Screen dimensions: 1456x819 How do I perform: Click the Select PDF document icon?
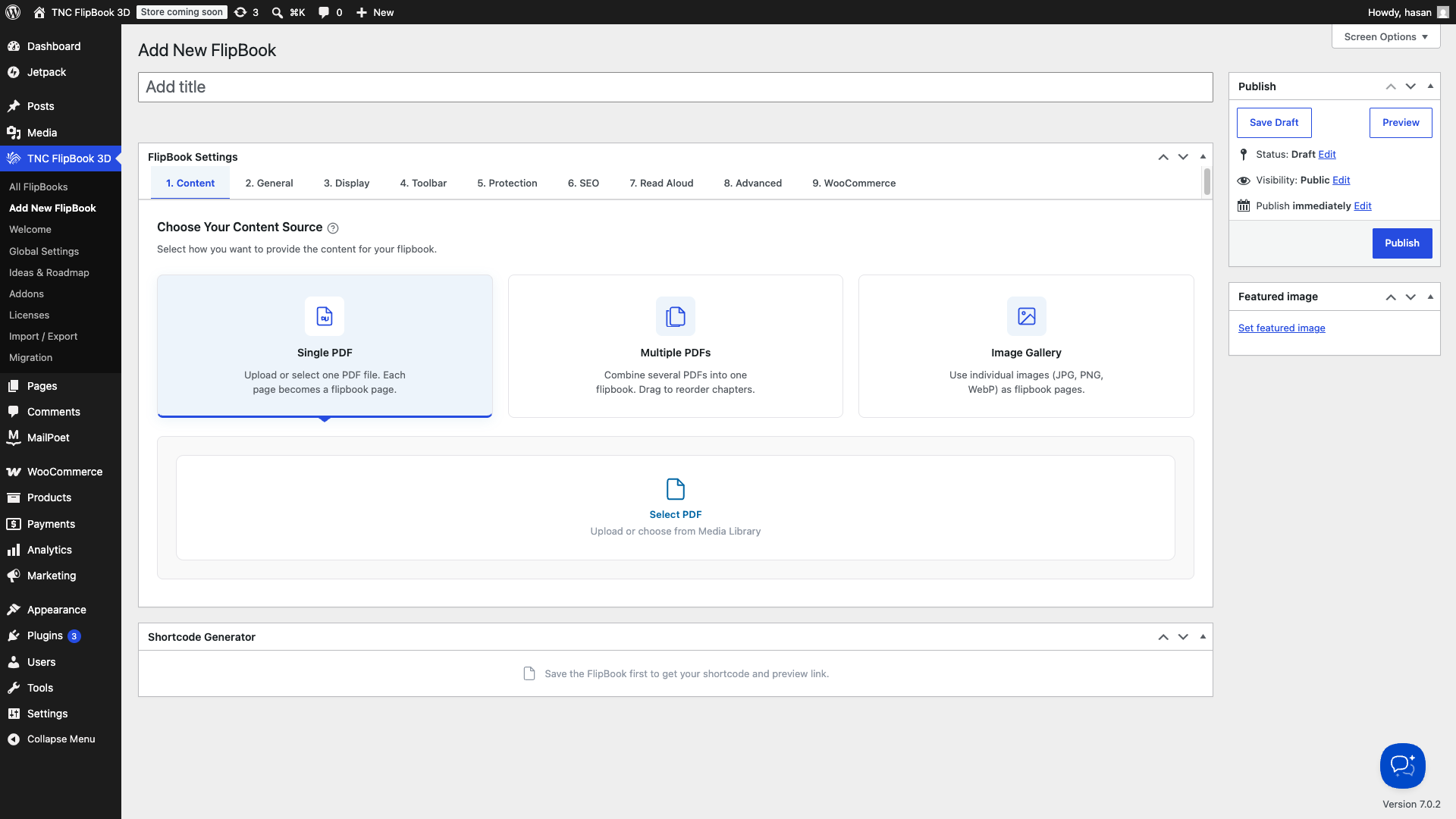pyautogui.click(x=676, y=489)
